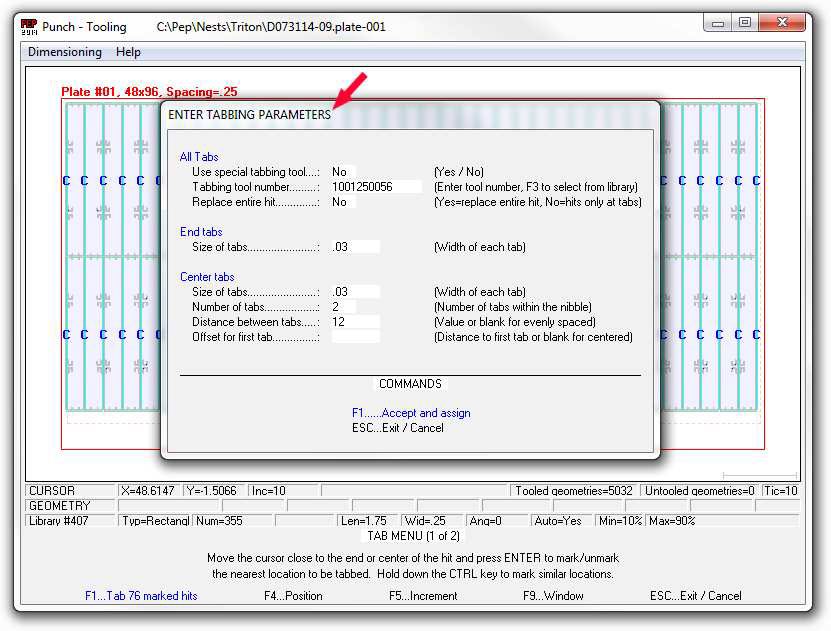Click the End tabs 'Size of tabs' field
831x631 pixels.
(x=355, y=247)
